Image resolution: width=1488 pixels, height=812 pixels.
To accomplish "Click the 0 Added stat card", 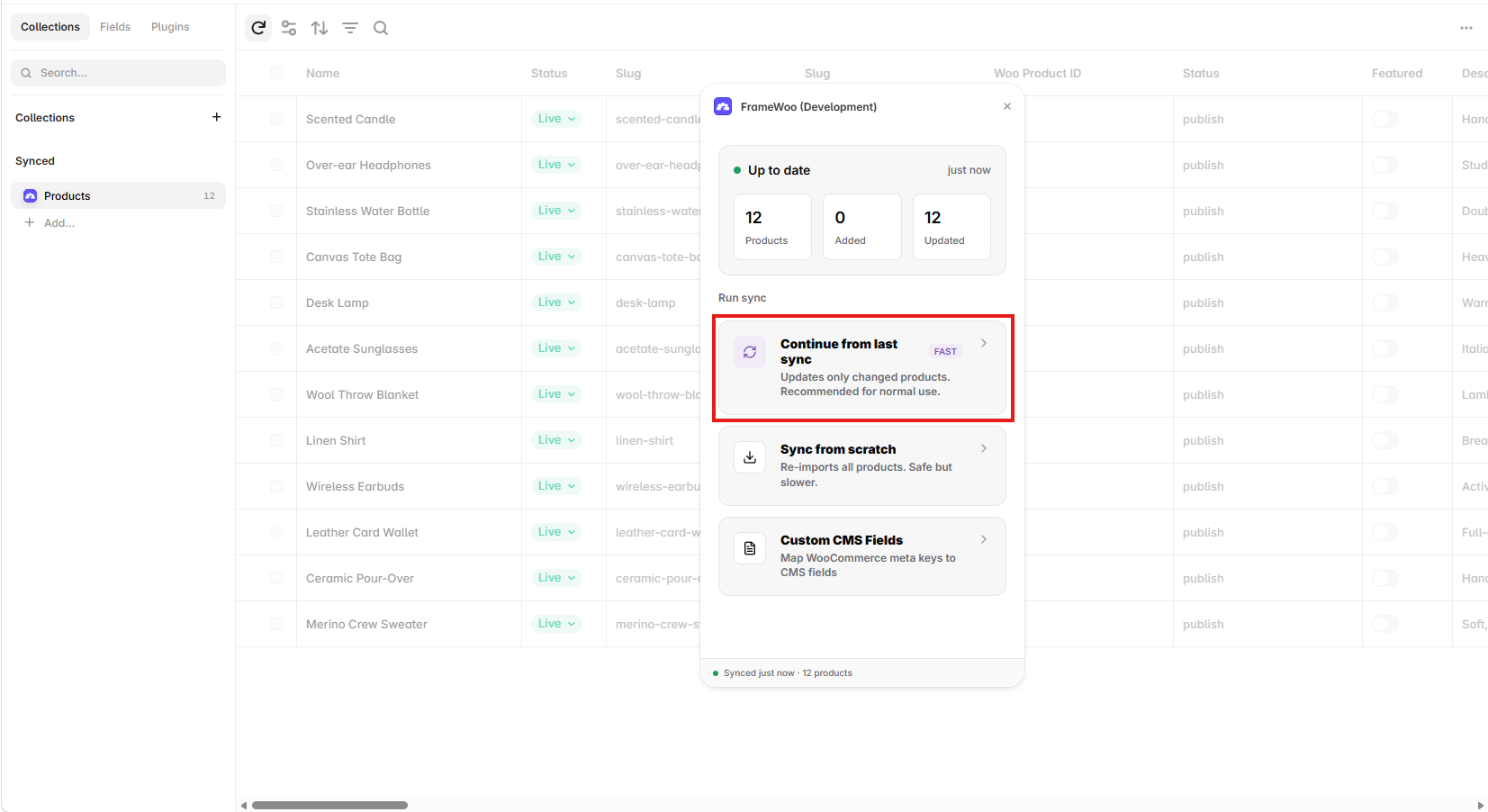I will pos(861,227).
